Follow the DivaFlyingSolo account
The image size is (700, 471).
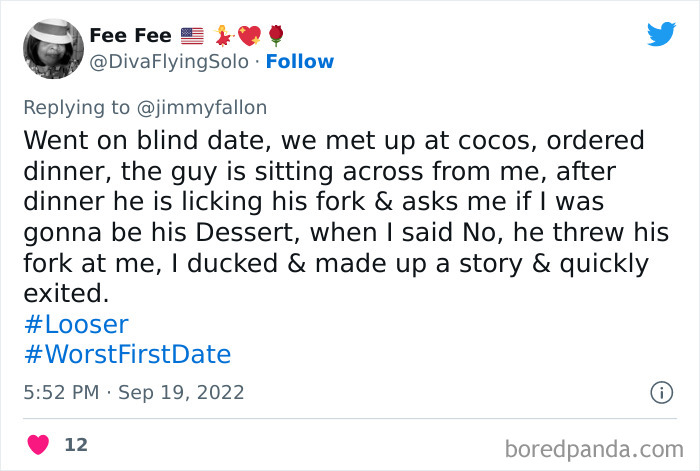(x=299, y=61)
